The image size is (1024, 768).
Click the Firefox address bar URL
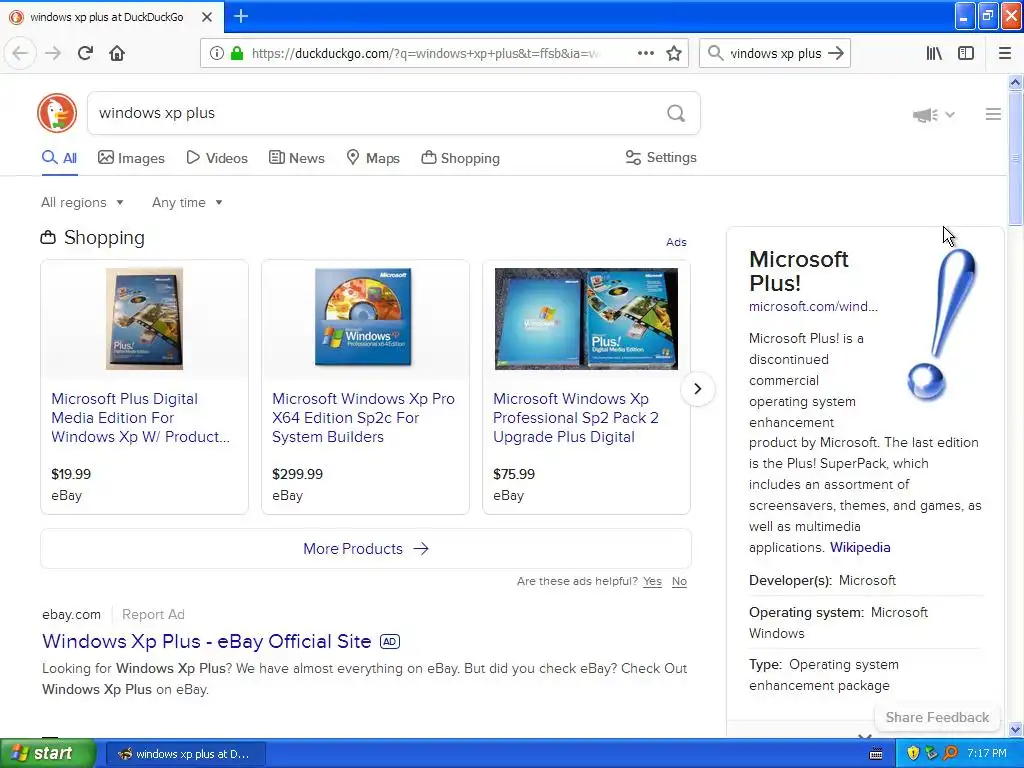pyautogui.click(x=424, y=53)
